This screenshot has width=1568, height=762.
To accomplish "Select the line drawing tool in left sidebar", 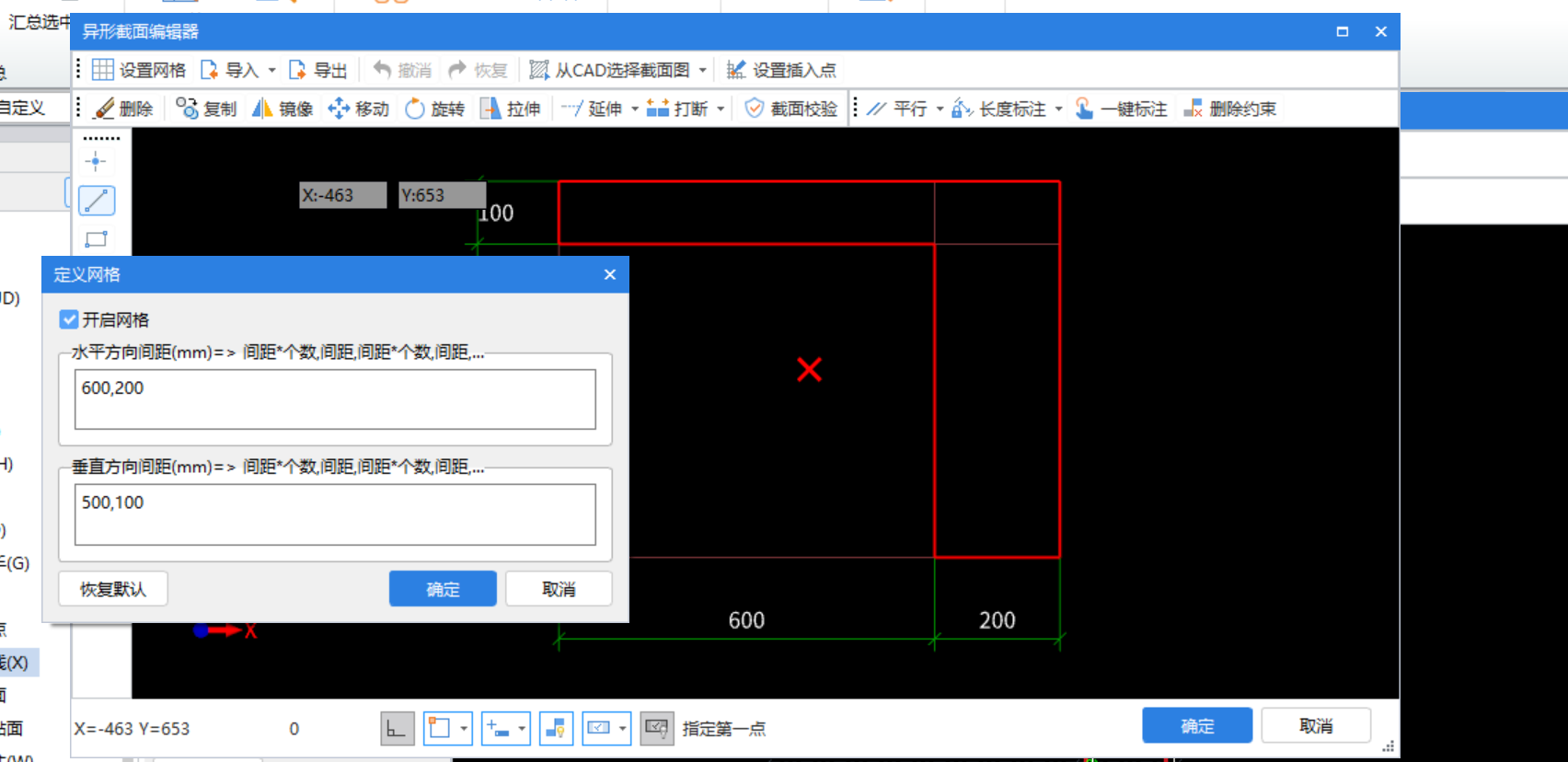I will point(97,201).
